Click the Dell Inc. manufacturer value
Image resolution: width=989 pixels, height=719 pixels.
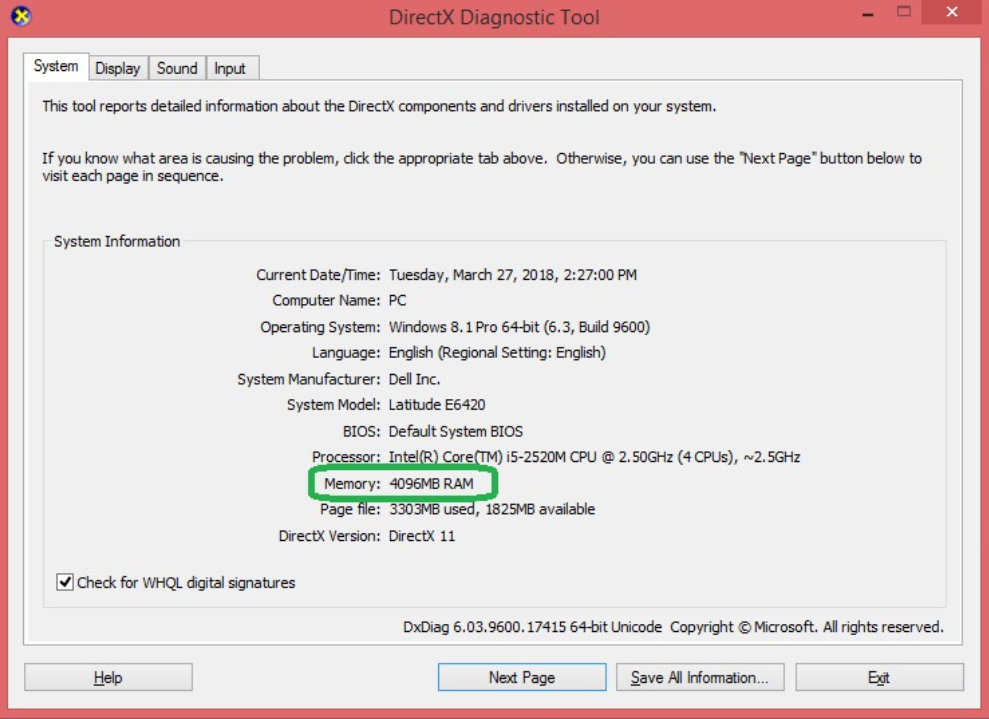point(414,379)
